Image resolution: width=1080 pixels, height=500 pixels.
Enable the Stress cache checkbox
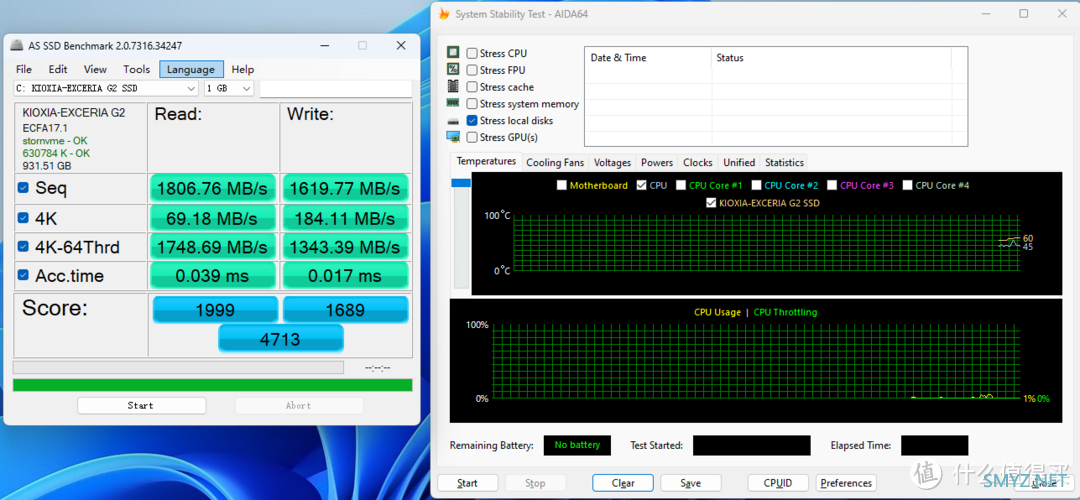tap(472, 87)
